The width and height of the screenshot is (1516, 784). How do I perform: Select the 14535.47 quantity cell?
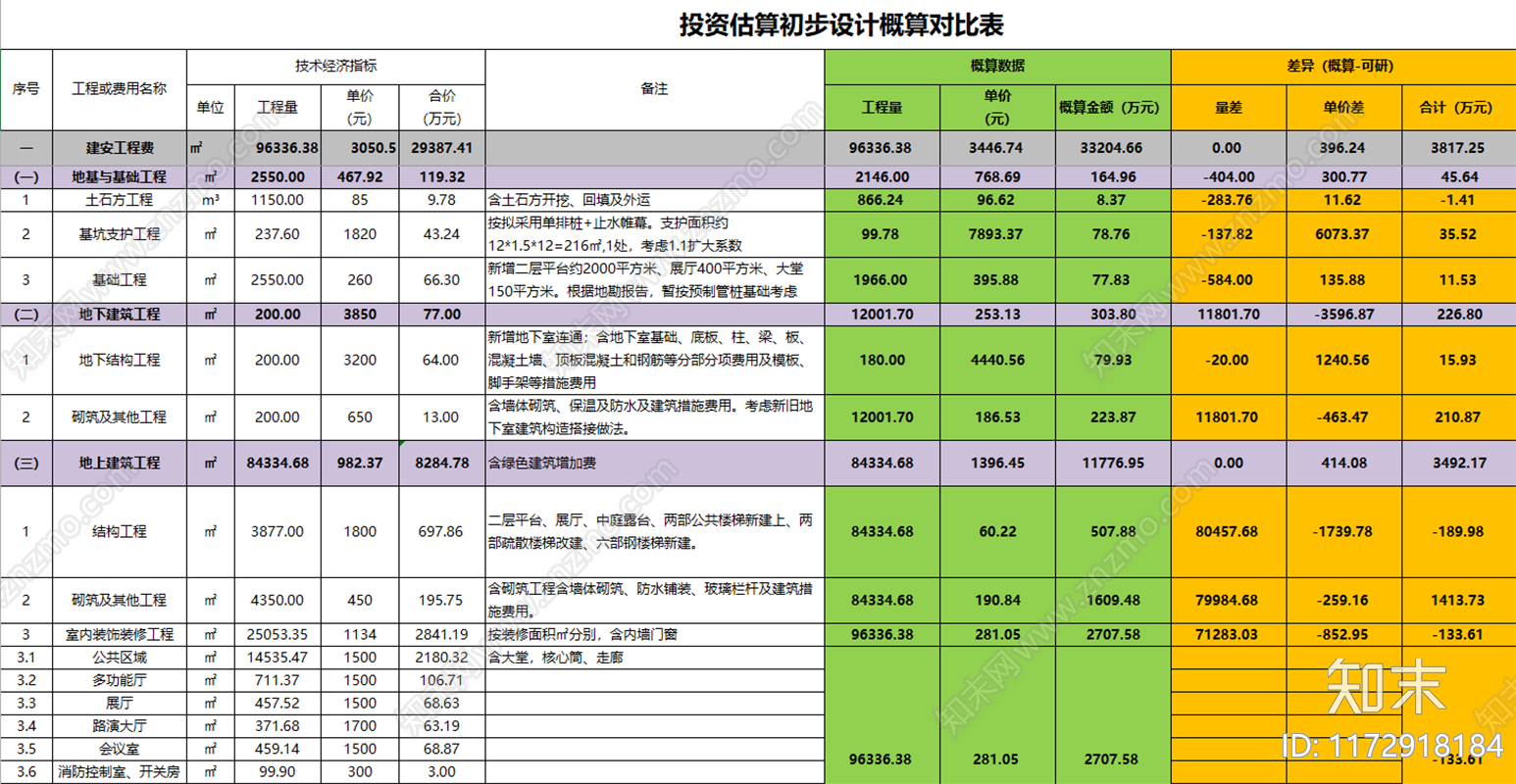tap(278, 658)
